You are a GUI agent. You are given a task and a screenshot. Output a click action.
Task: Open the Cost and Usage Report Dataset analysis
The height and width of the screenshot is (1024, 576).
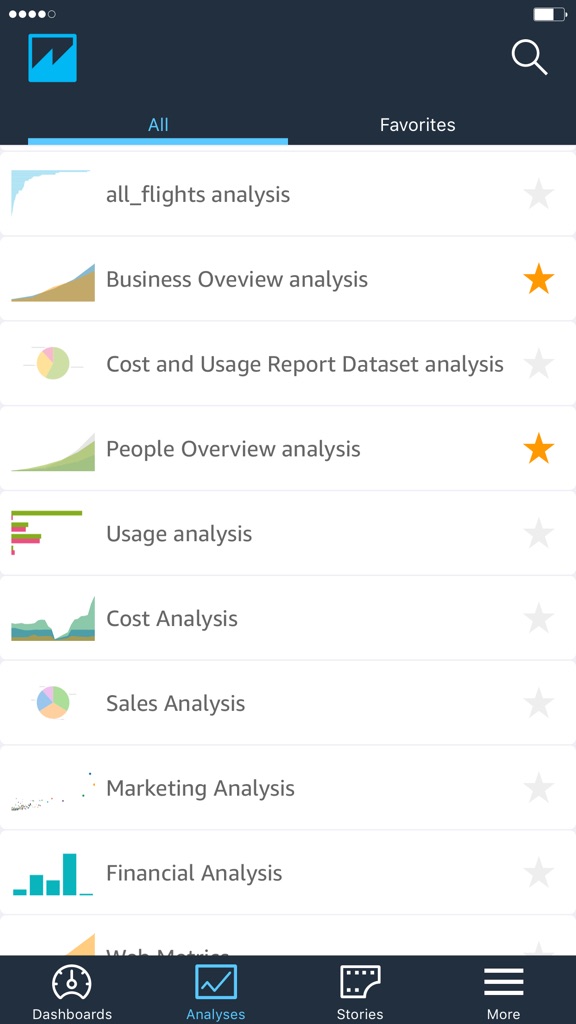[x=304, y=364]
